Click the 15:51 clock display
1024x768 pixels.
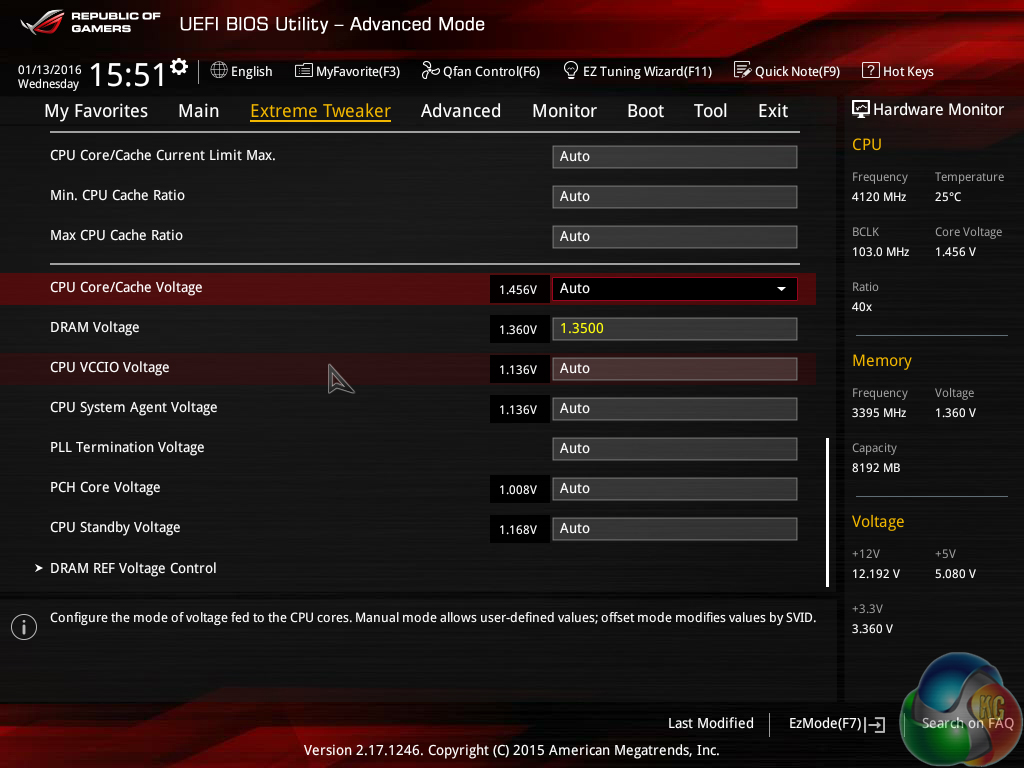tap(128, 74)
